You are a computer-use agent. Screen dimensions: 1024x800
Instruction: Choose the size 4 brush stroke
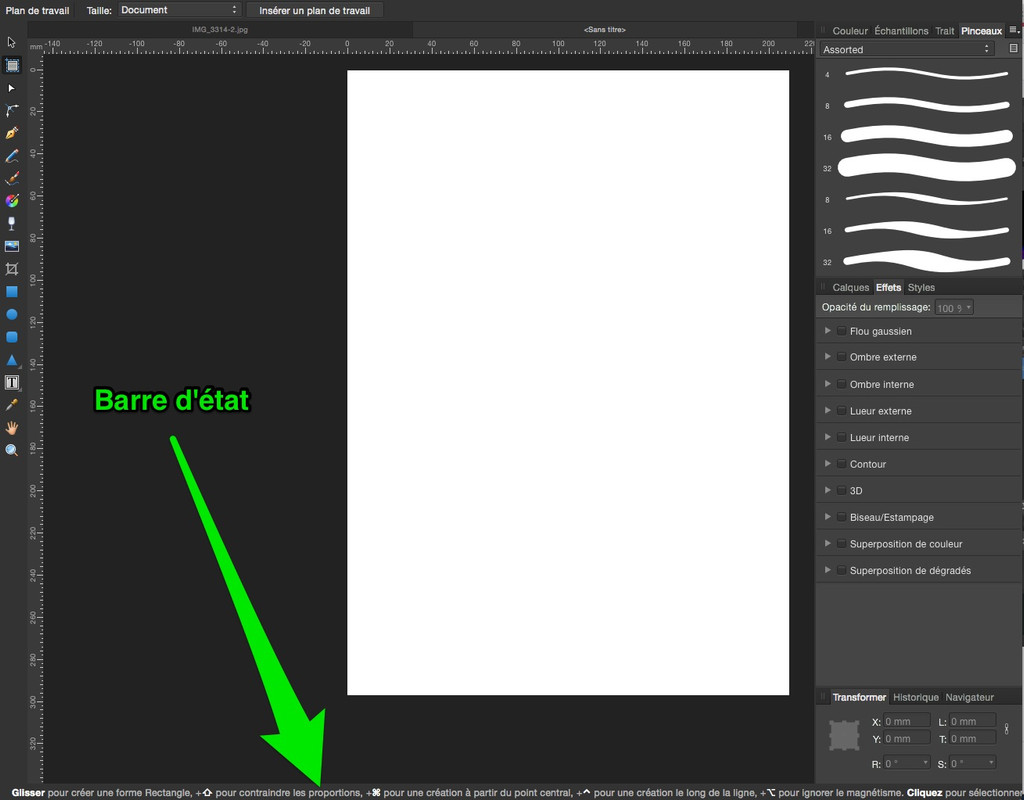(x=919, y=74)
